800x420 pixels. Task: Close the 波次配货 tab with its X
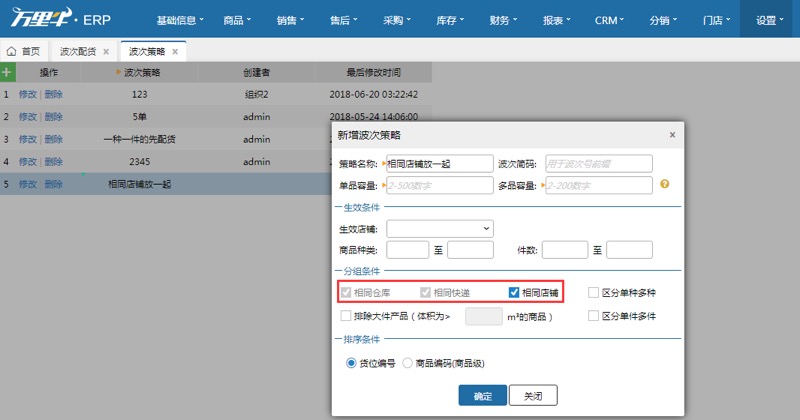(x=106, y=52)
